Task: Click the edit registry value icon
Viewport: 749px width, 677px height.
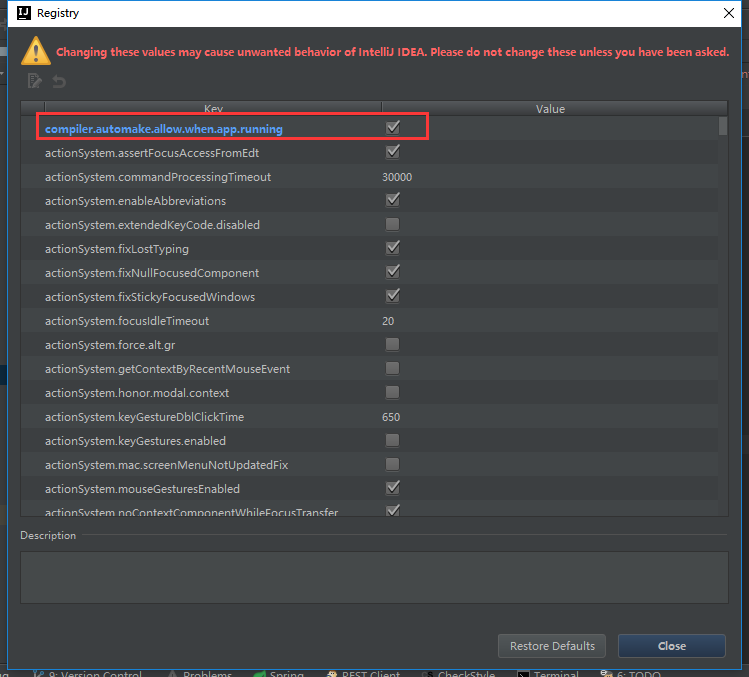Action: click(x=34, y=81)
